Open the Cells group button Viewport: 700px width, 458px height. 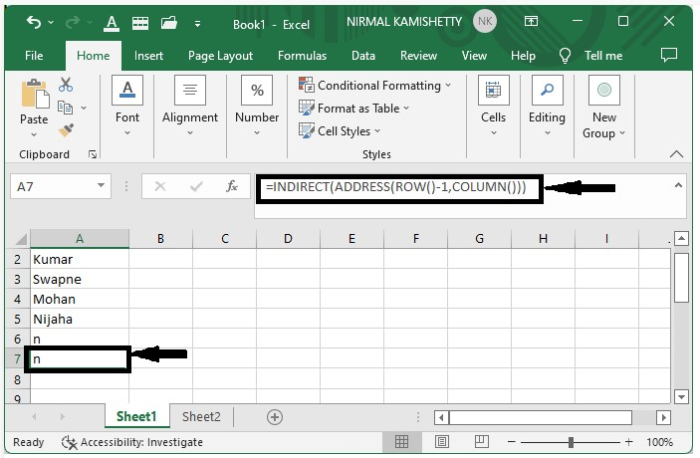493,106
